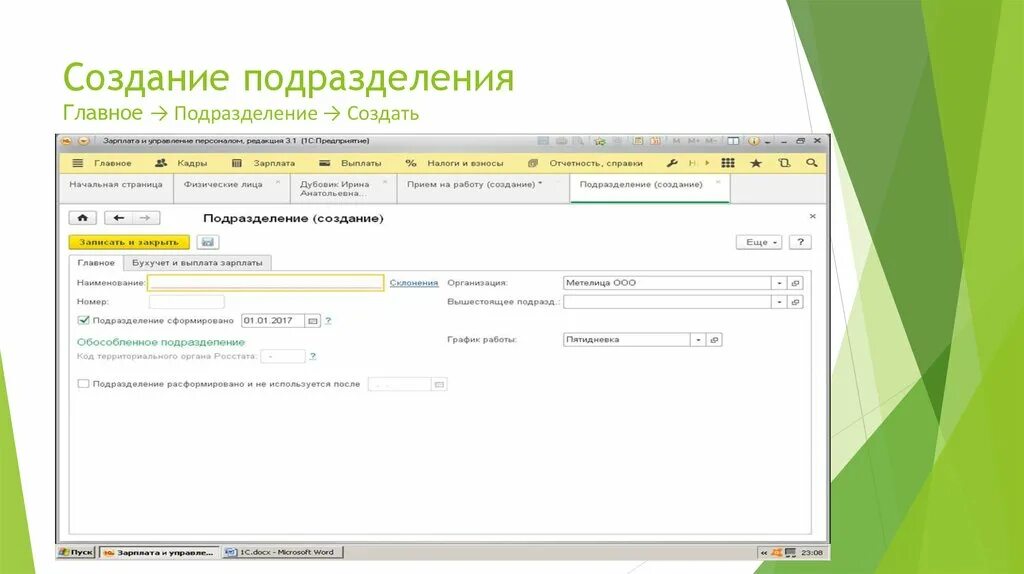Click help mark next to Росстат code
Viewport: 1024px width, 574px height.
click(313, 357)
